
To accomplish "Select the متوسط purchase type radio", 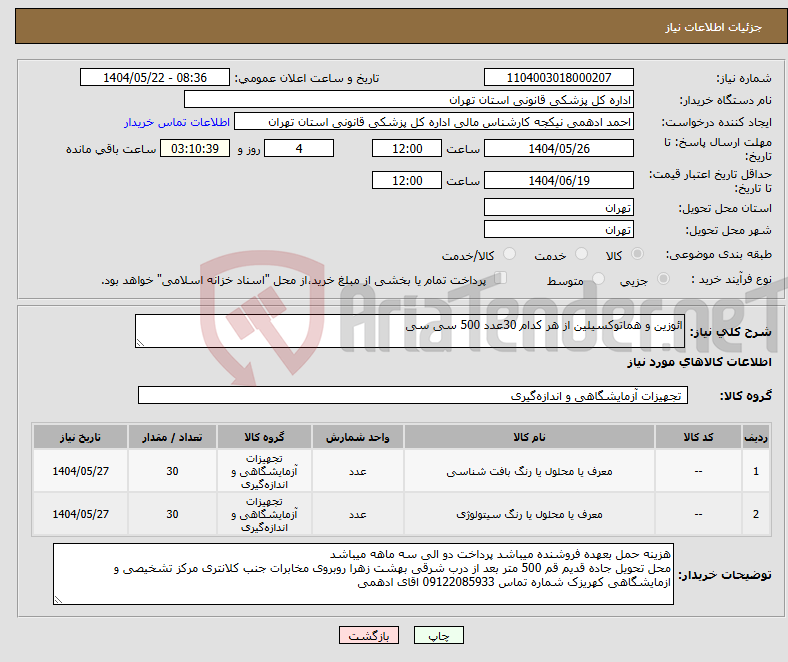I will pos(598,278).
